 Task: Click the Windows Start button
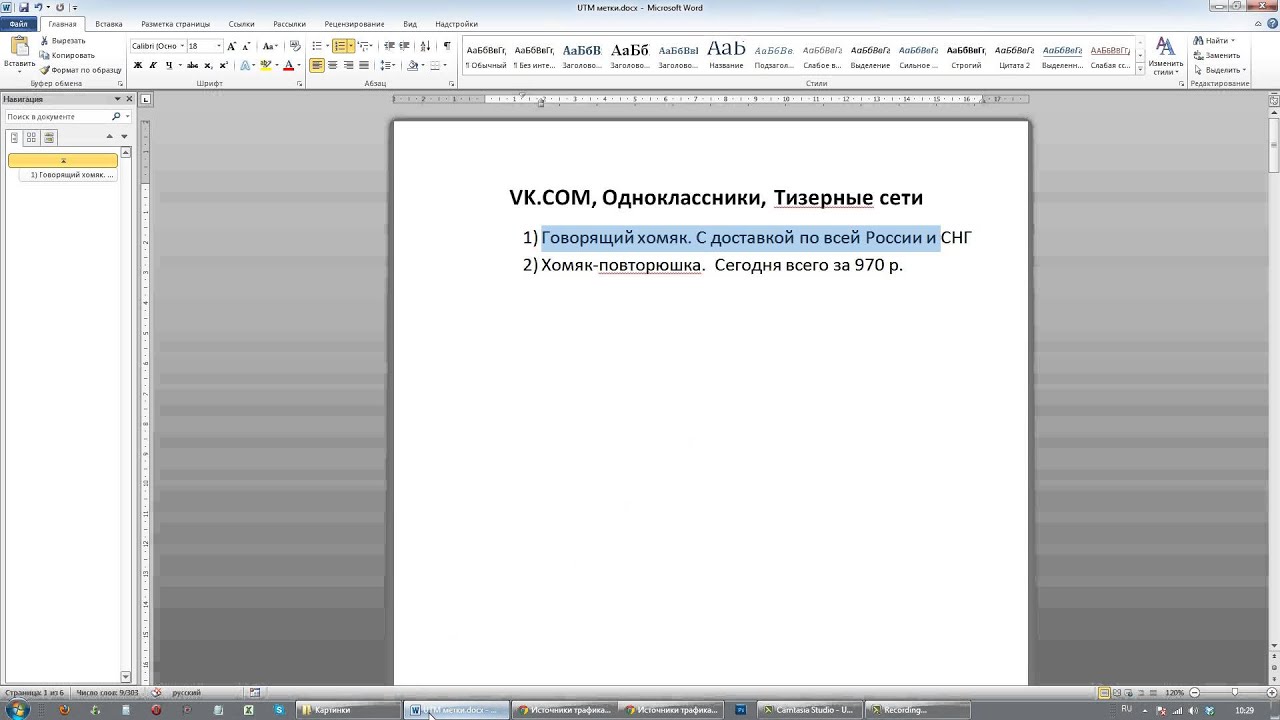click(x=18, y=710)
